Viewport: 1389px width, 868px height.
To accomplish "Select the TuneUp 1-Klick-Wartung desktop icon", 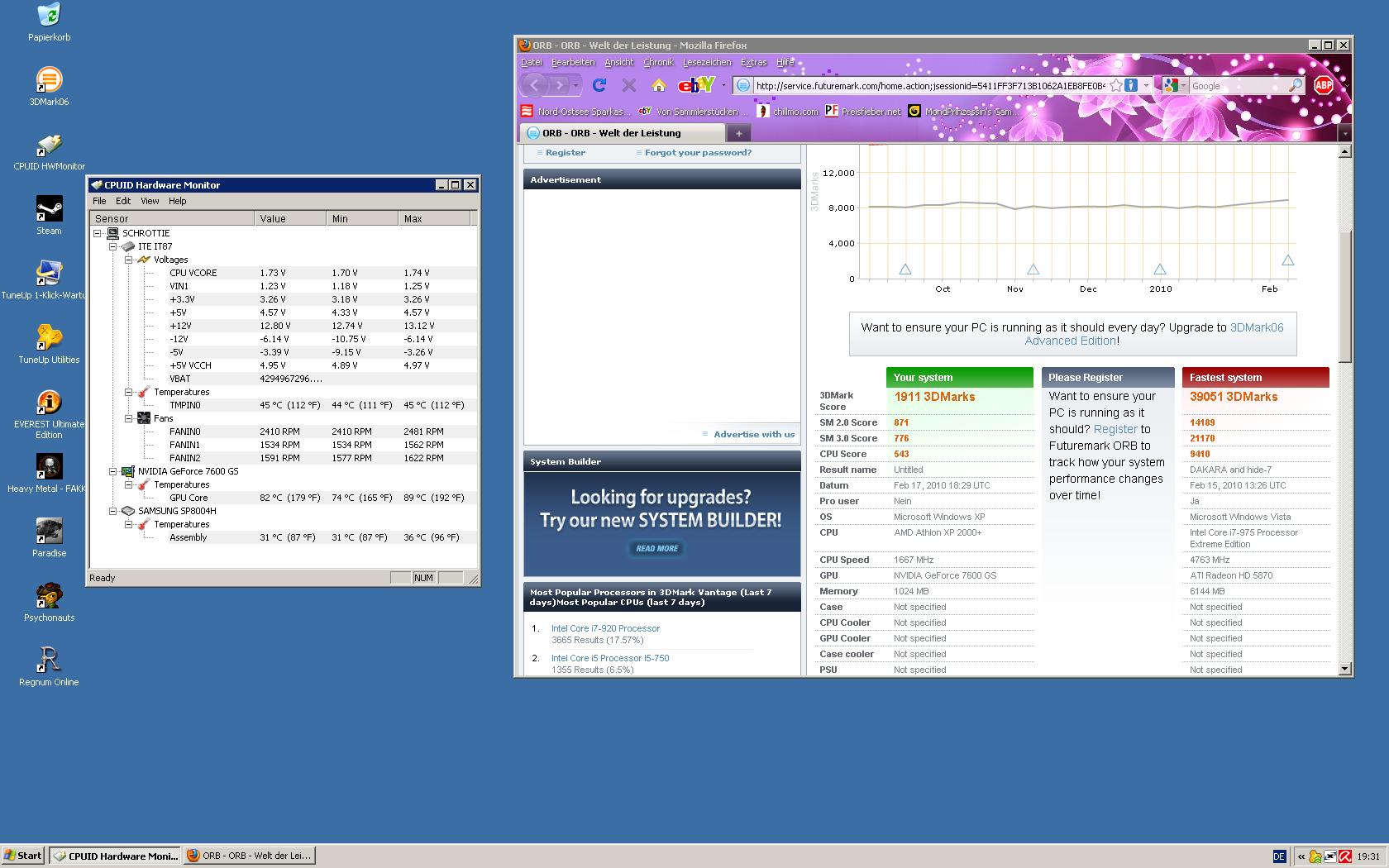I will click(x=43, y=280).
